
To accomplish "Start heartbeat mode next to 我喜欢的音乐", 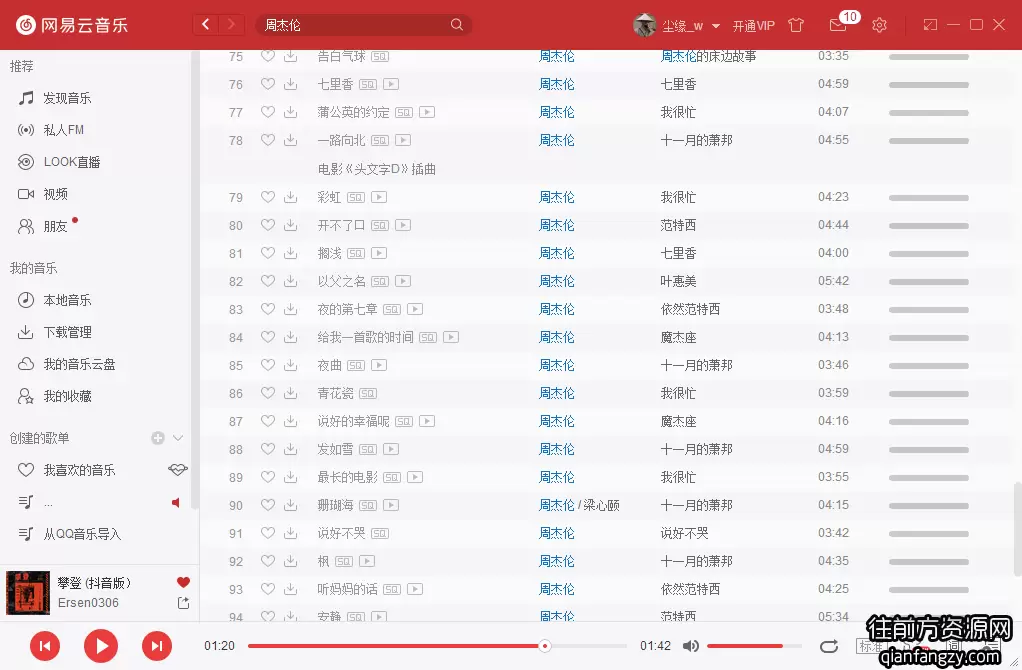I will [x=177, y=469].
